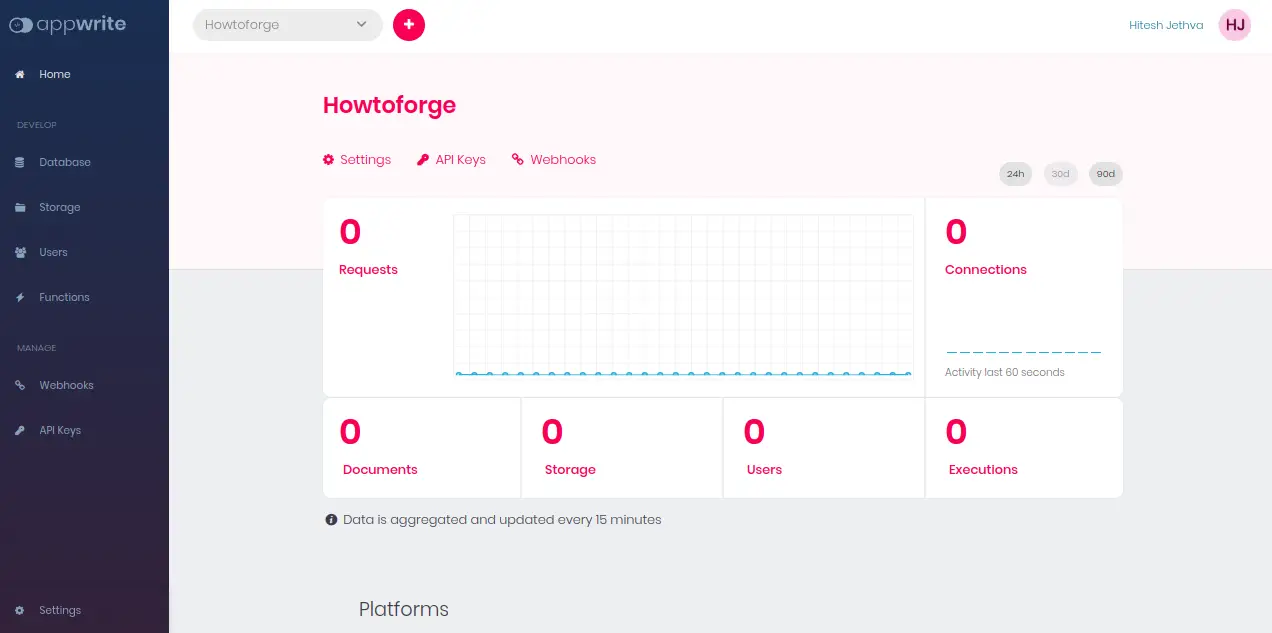Open API Keys under Manage in sidebar
The width and height of the screenshot is (1272, 633).
[x=60, y=431]
